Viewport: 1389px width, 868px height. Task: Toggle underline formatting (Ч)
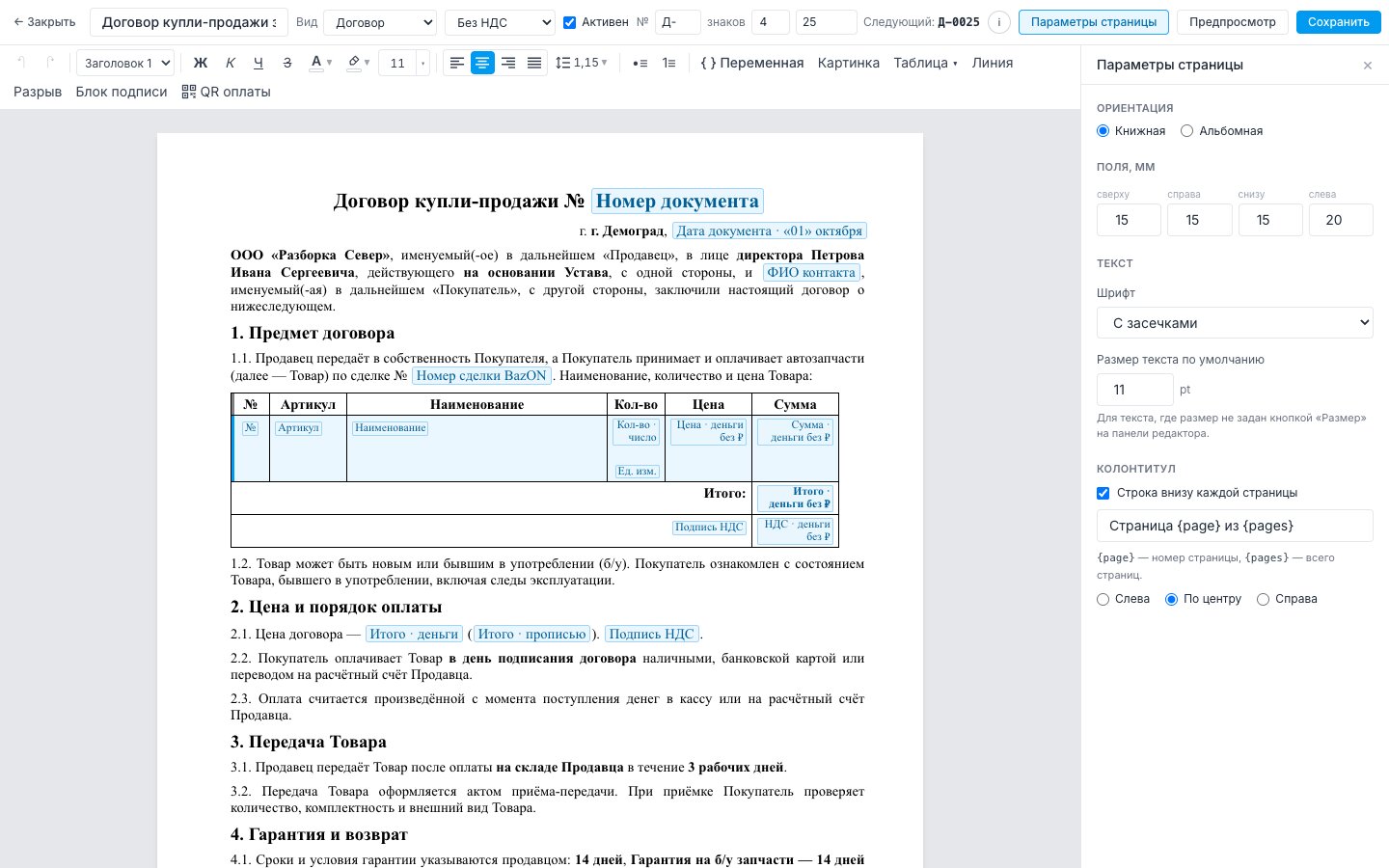[259, 63]
